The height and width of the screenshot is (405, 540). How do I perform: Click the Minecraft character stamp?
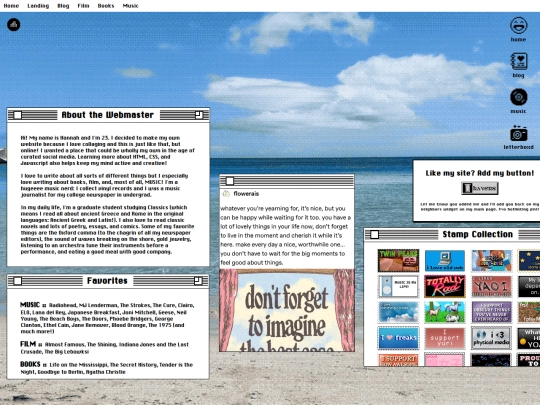491,260
